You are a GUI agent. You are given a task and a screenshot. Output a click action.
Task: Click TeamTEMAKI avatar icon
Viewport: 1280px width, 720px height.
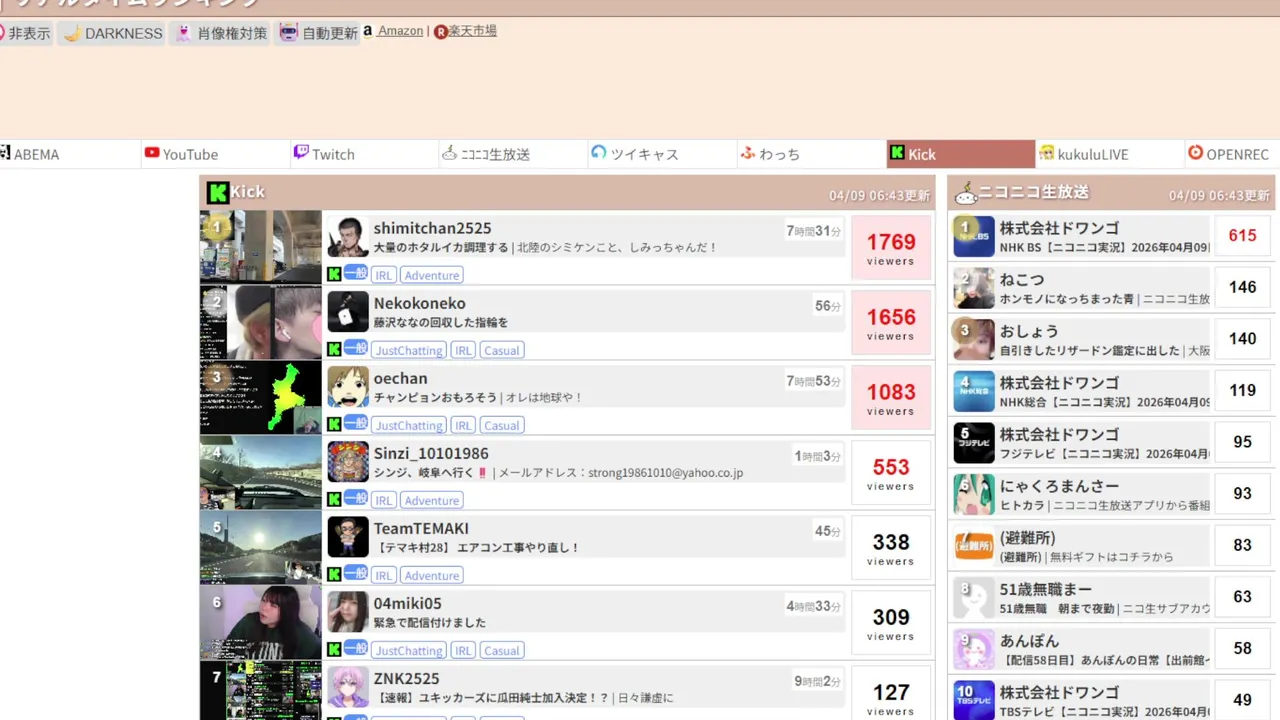pos(348,537)
